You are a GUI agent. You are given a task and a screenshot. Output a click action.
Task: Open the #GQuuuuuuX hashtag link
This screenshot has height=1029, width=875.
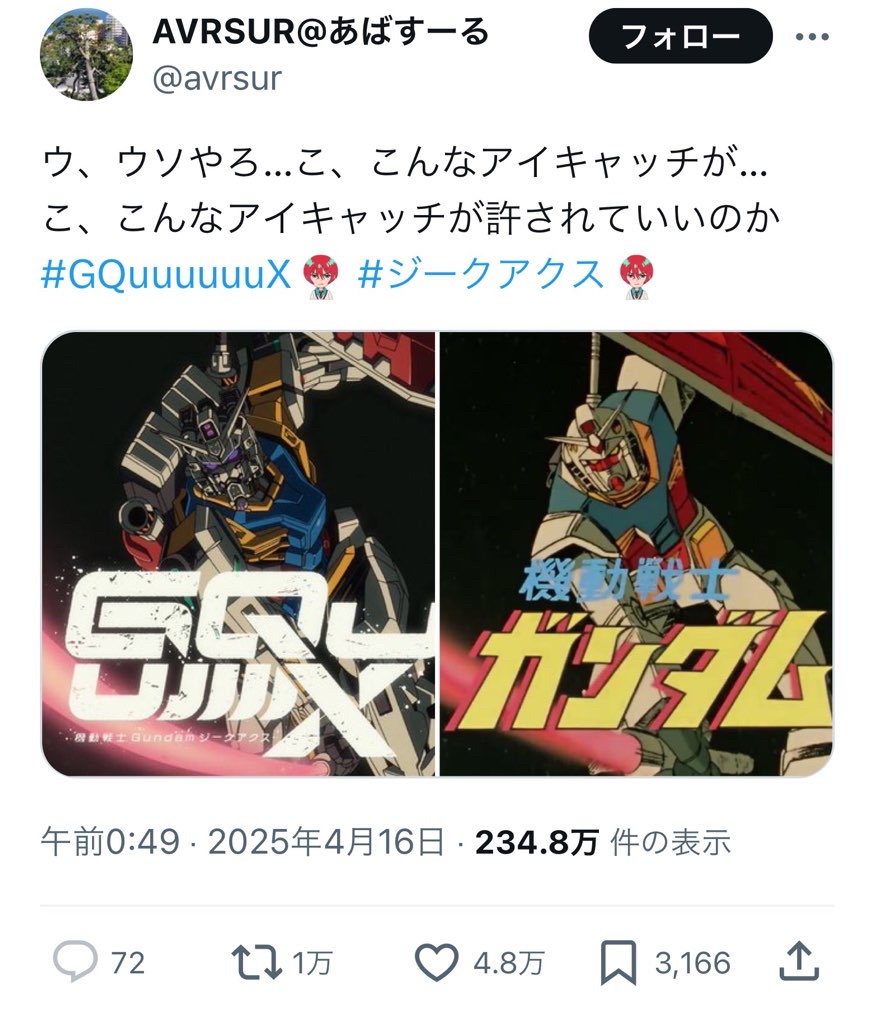click(x=166, y=274)
